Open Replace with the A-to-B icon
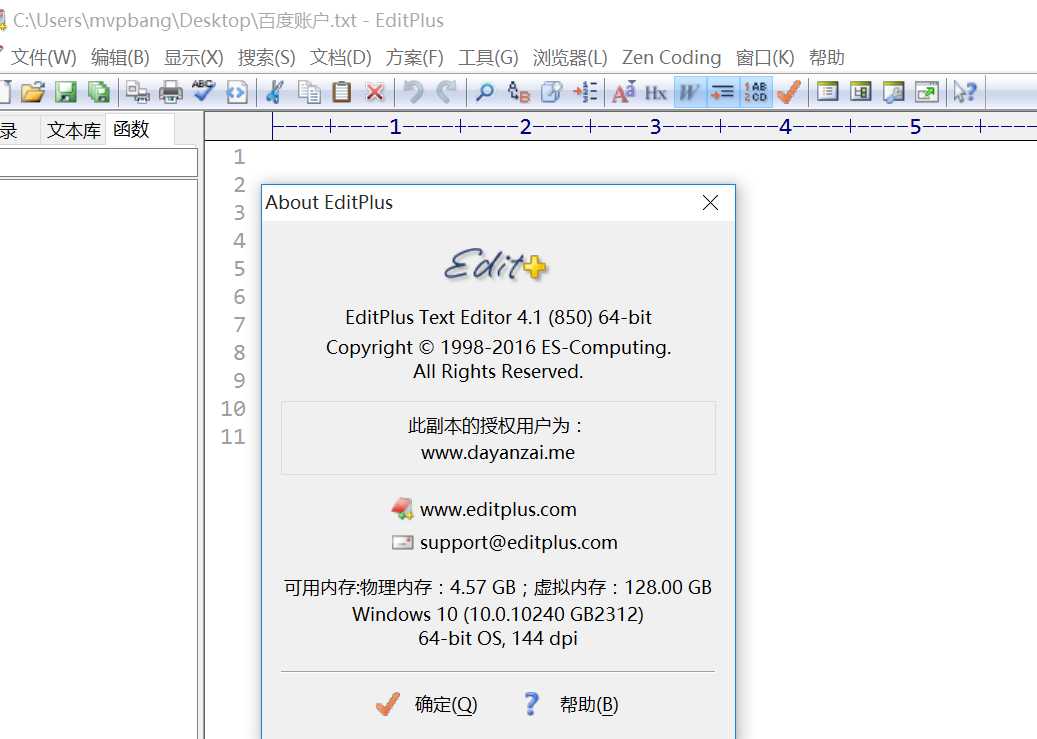This screenshot has height=739, width=1037. click(x=518, y=92)
